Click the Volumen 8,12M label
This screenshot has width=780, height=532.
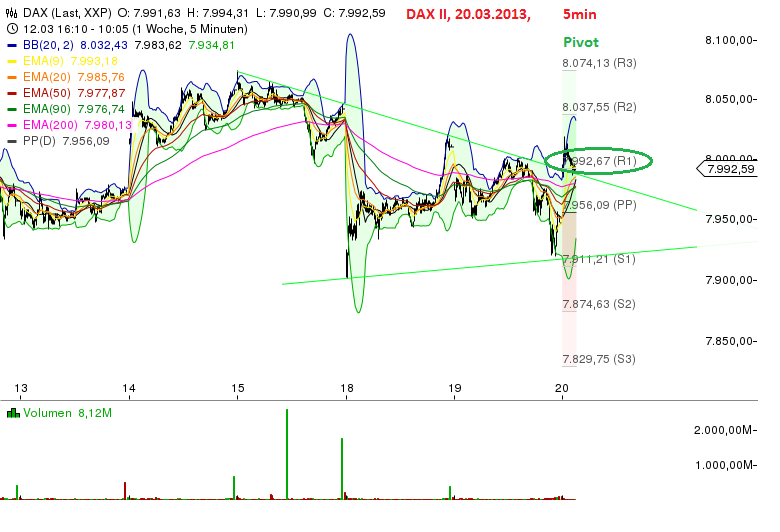click(x=67, y=413)
